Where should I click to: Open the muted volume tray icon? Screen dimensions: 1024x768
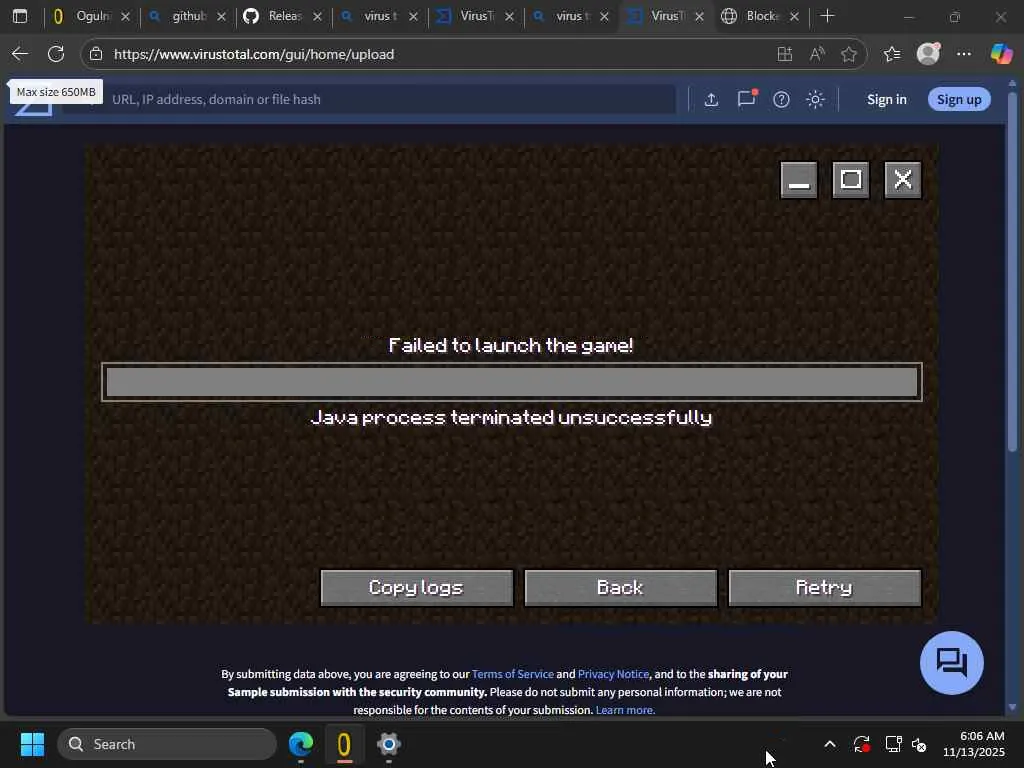[x=919, y=744]
